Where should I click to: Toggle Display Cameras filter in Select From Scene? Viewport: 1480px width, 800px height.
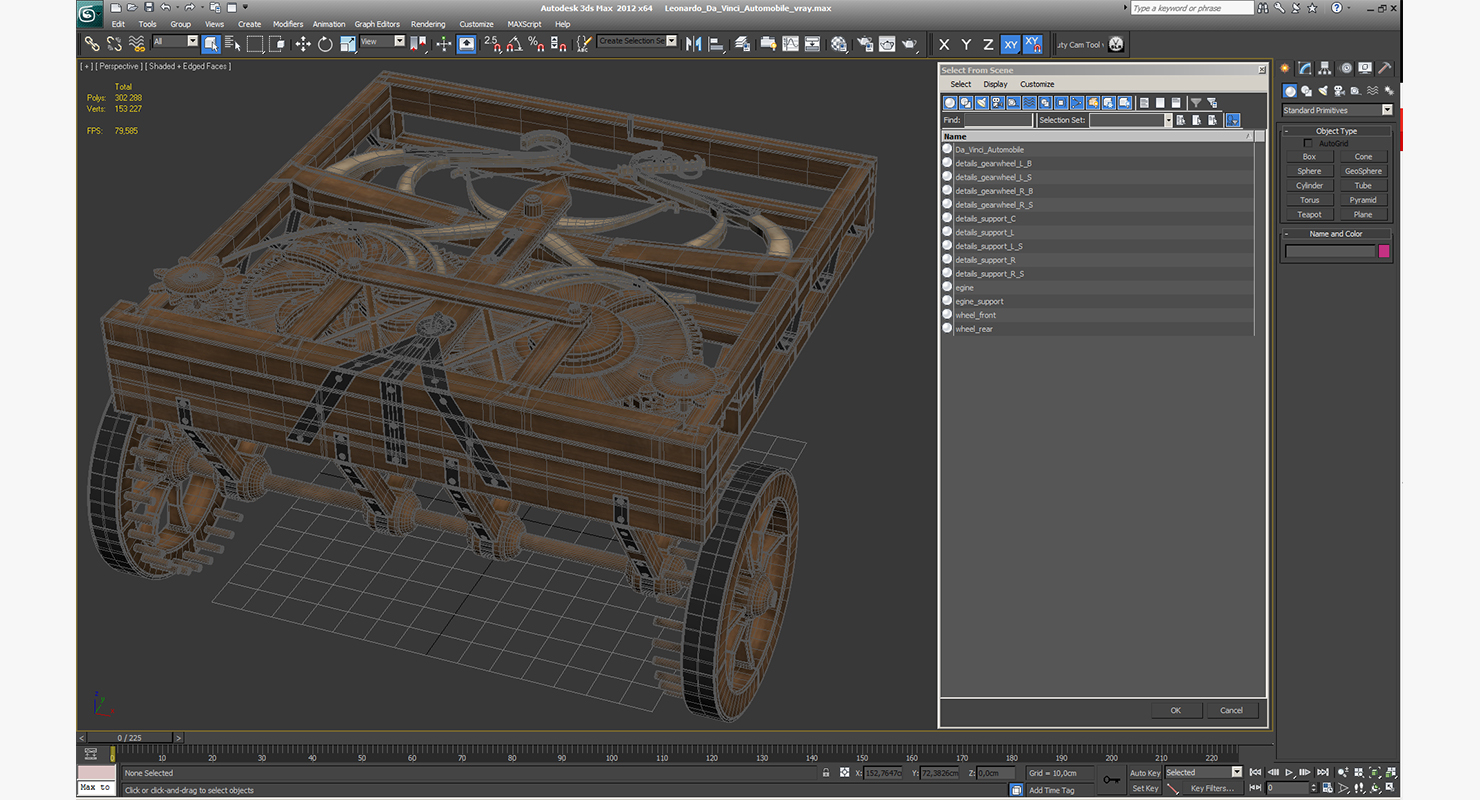(x=998, y=102)
